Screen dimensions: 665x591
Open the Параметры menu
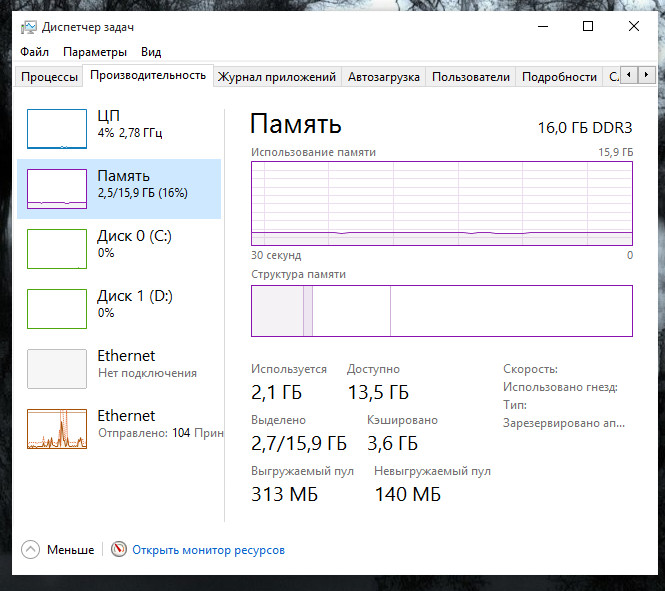(x=95, y=52)
